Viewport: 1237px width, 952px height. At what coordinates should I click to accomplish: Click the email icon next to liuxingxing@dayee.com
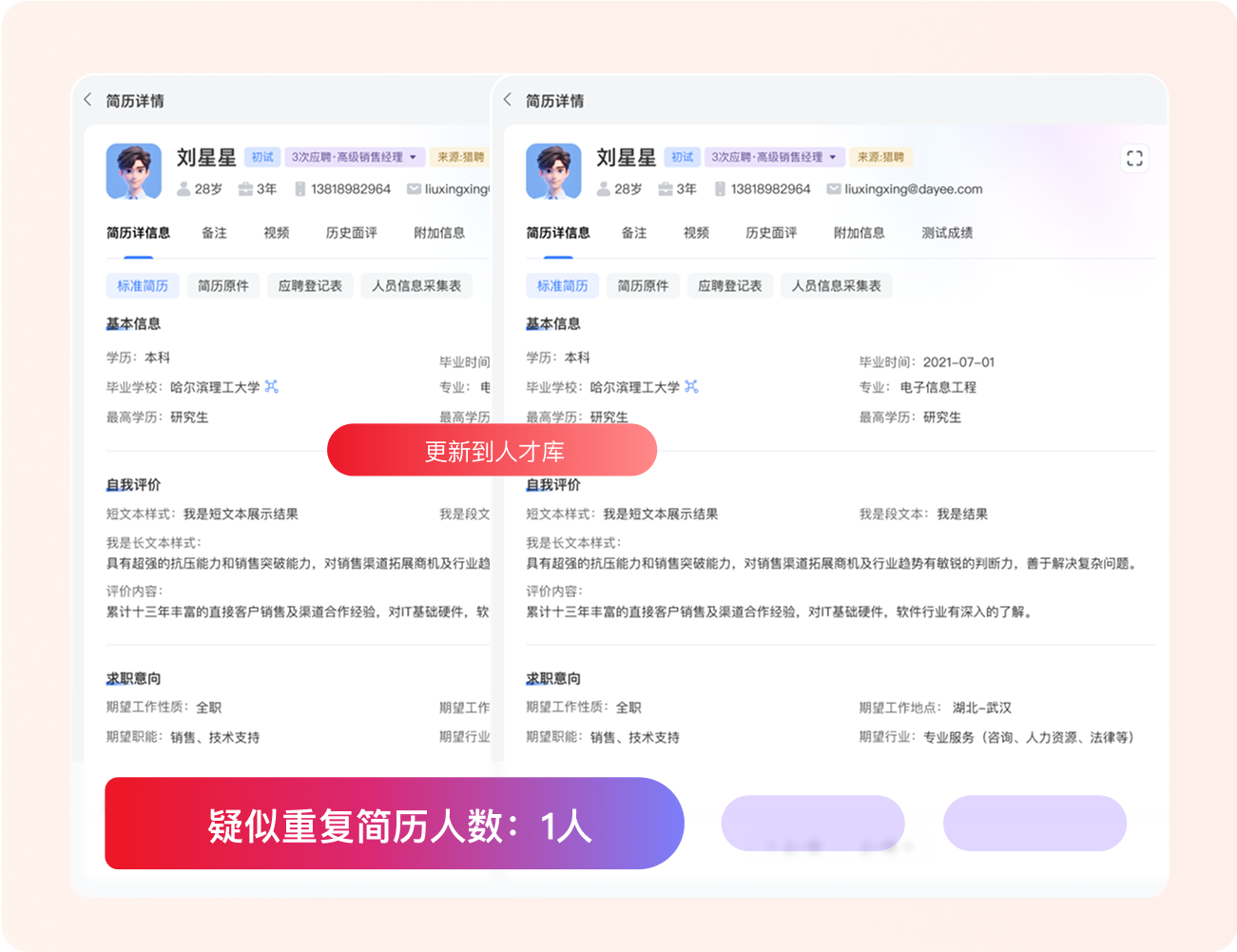coord(833,189)
